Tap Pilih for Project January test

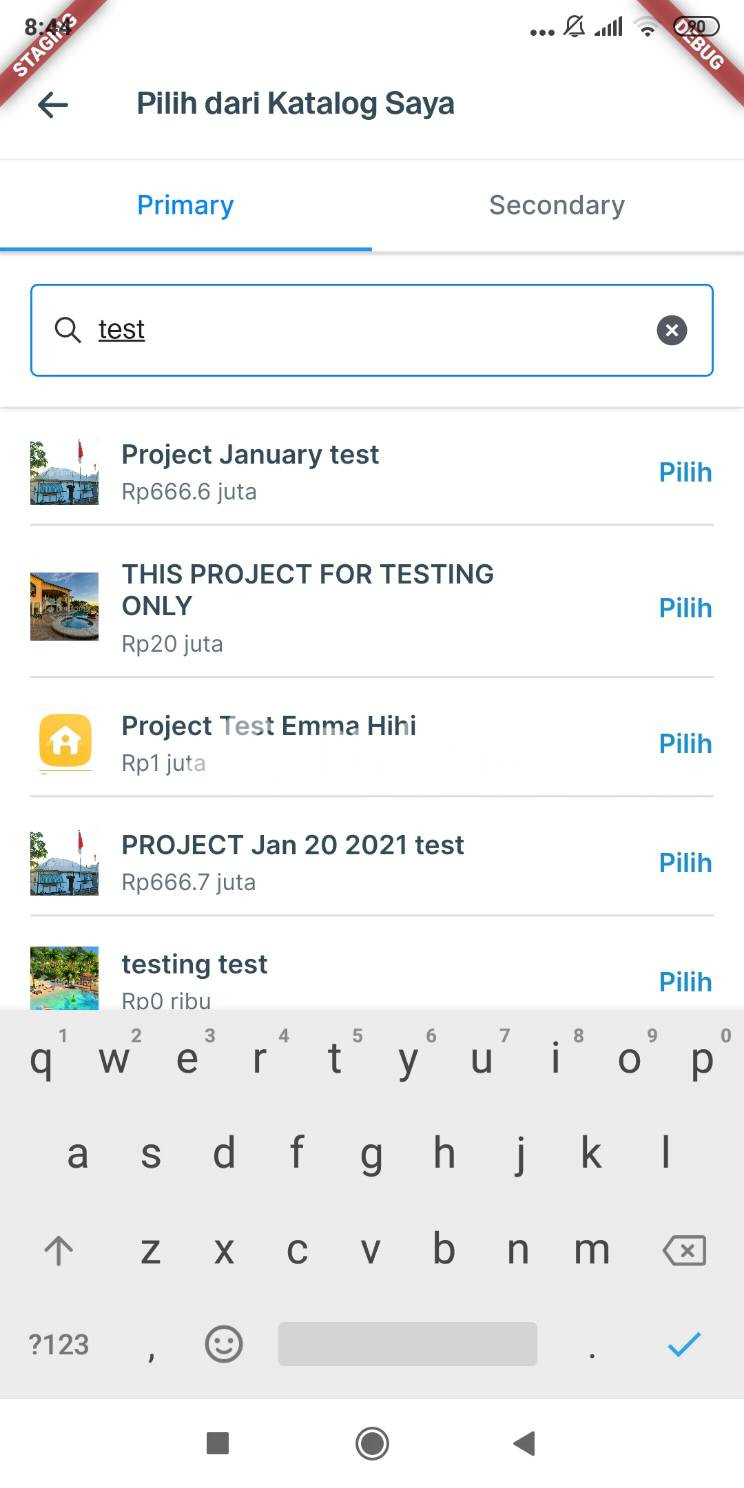pyautogui.click(x=685, y=472)
